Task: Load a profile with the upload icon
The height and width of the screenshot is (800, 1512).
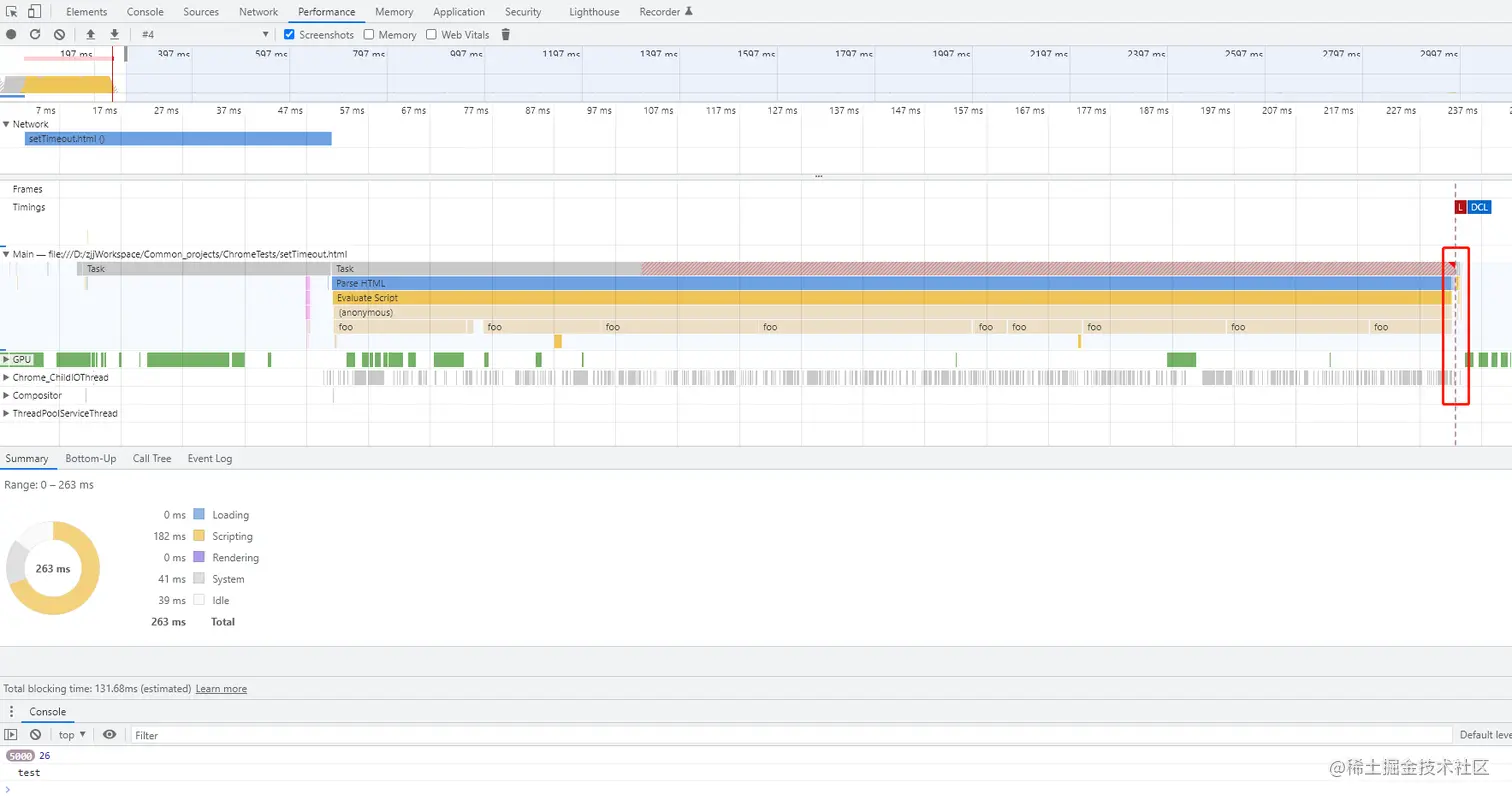Action: click(x=91, y=34)
